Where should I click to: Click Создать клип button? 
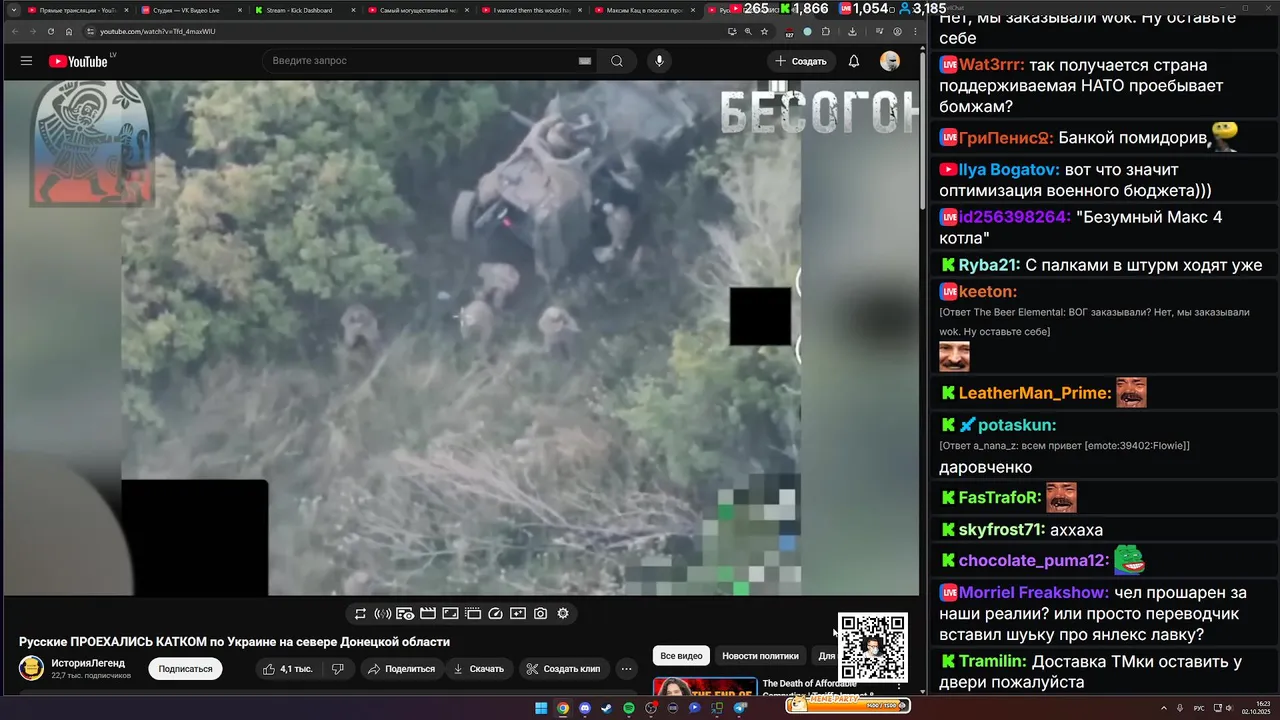point(564,669)
